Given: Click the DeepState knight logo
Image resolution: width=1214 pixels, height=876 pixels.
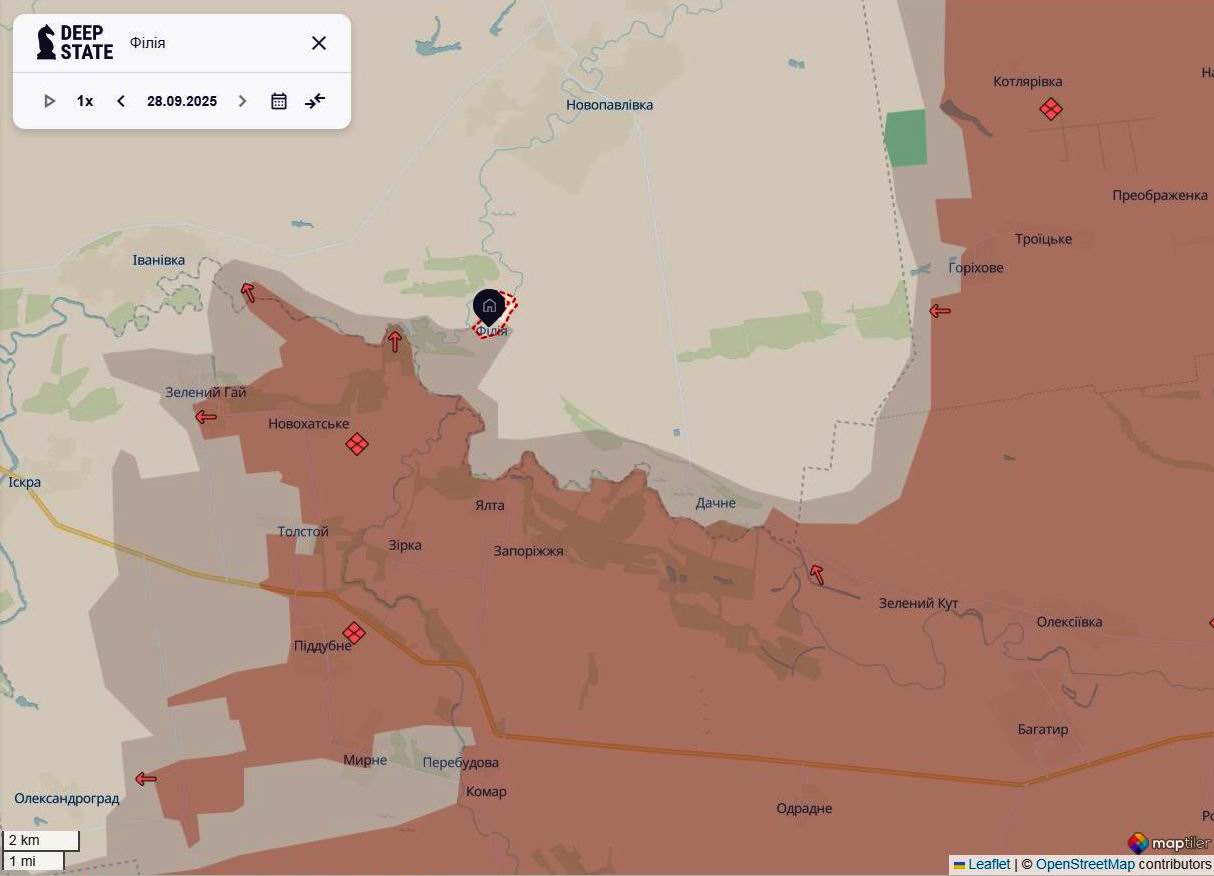Looking at the screenshot, I should point(44,42).
